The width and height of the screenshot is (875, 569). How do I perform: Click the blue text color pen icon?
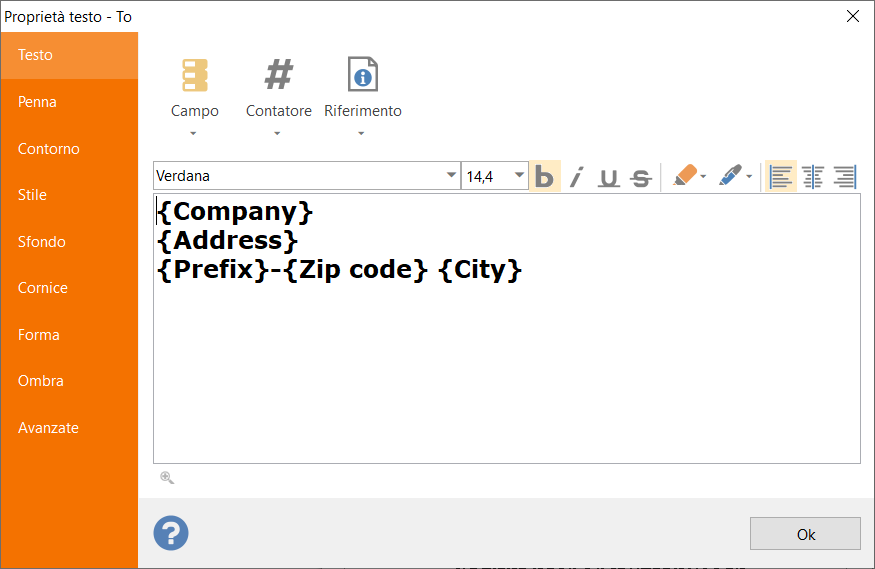[730, 176]
